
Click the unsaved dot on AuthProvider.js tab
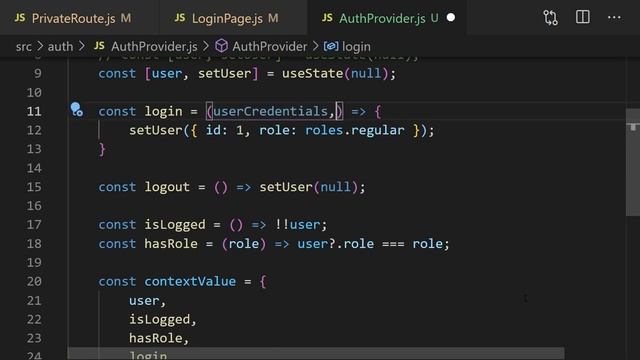point(451,18)
